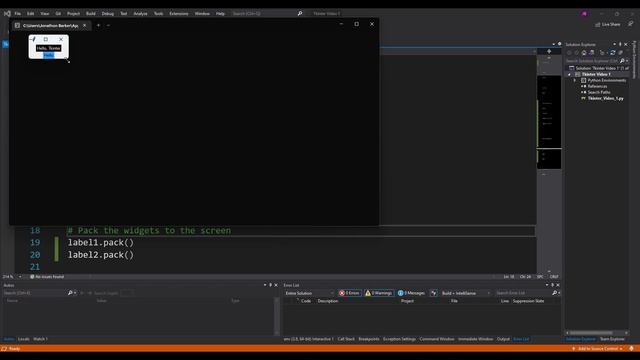Viewport: 640px width, 360px height.
Task: Open the File menu
Action: point(18,13)
